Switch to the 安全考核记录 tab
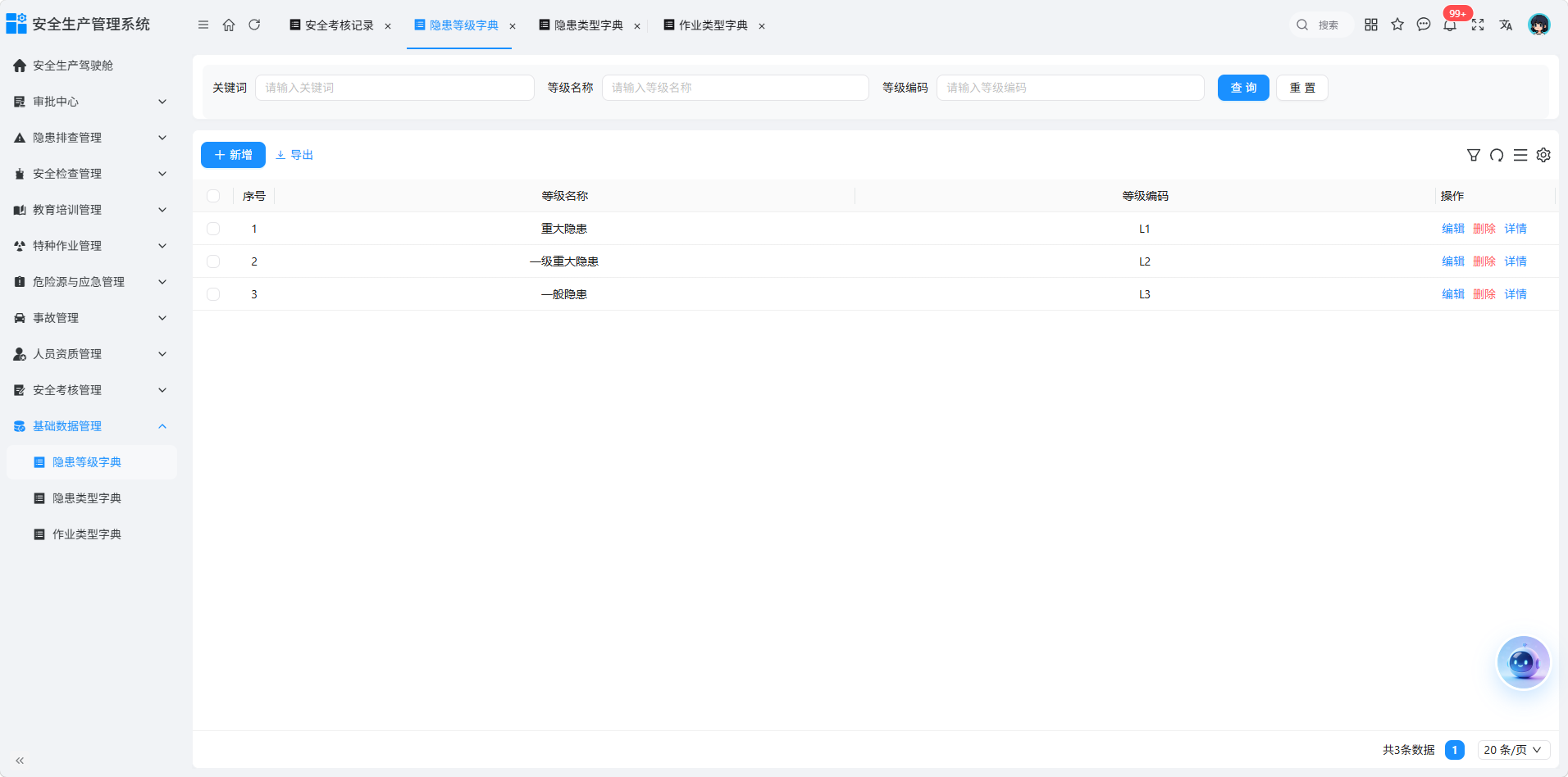The image size is (1568, 777). tap(339, 25)
